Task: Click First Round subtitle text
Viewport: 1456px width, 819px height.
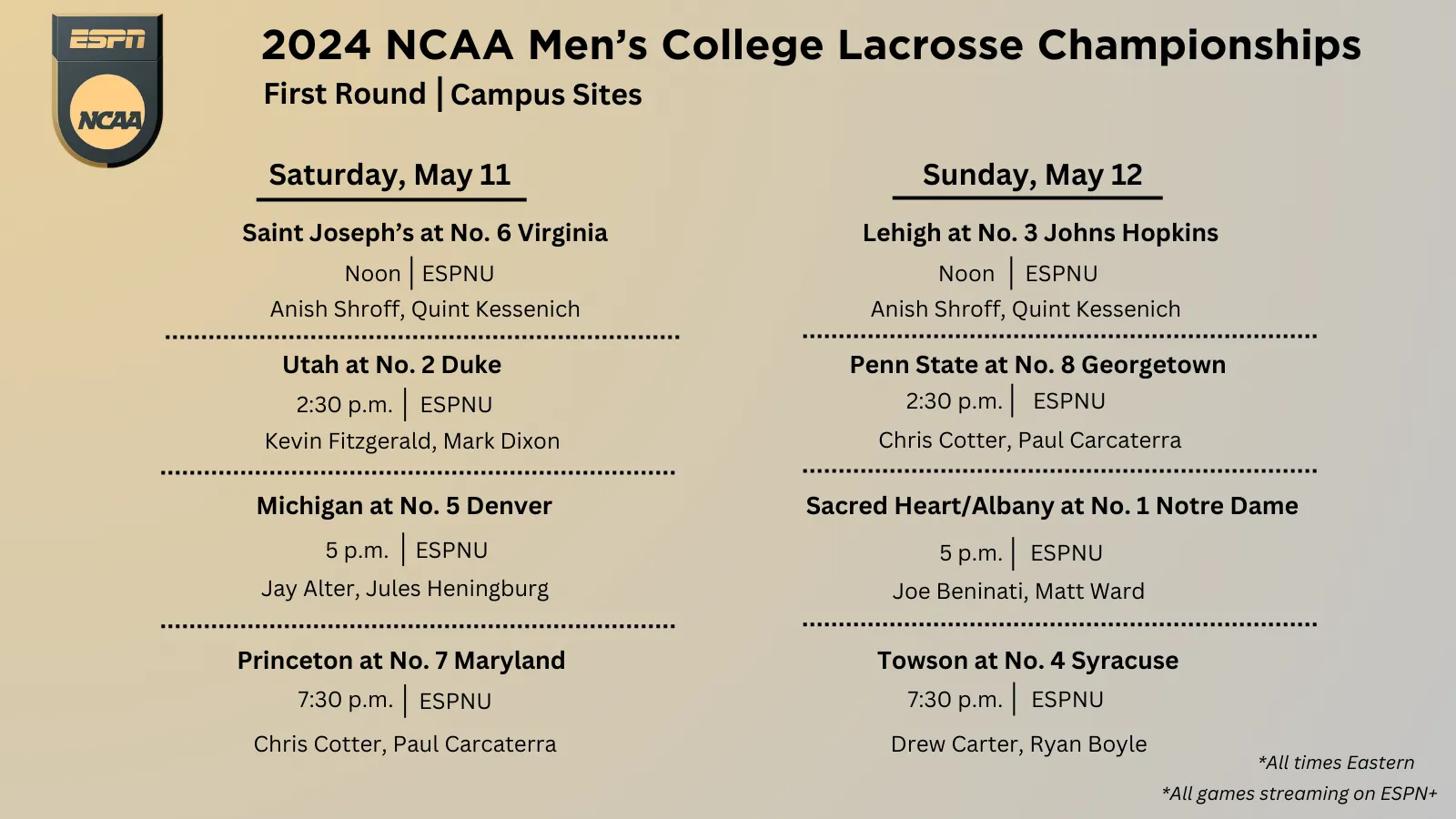Action: [x=345, y=94]
